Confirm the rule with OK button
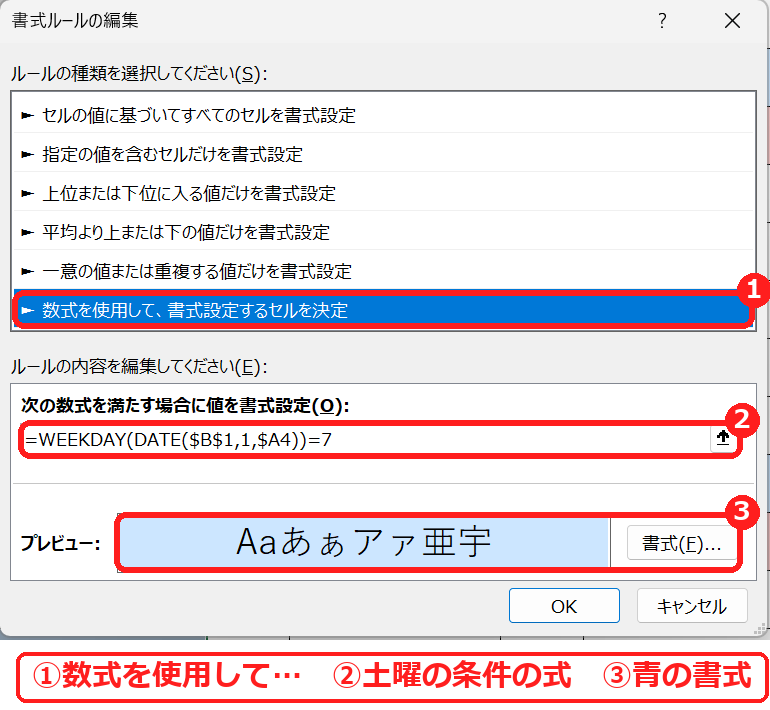The height and width of the screenshot is (710, 770). point(564,606)
